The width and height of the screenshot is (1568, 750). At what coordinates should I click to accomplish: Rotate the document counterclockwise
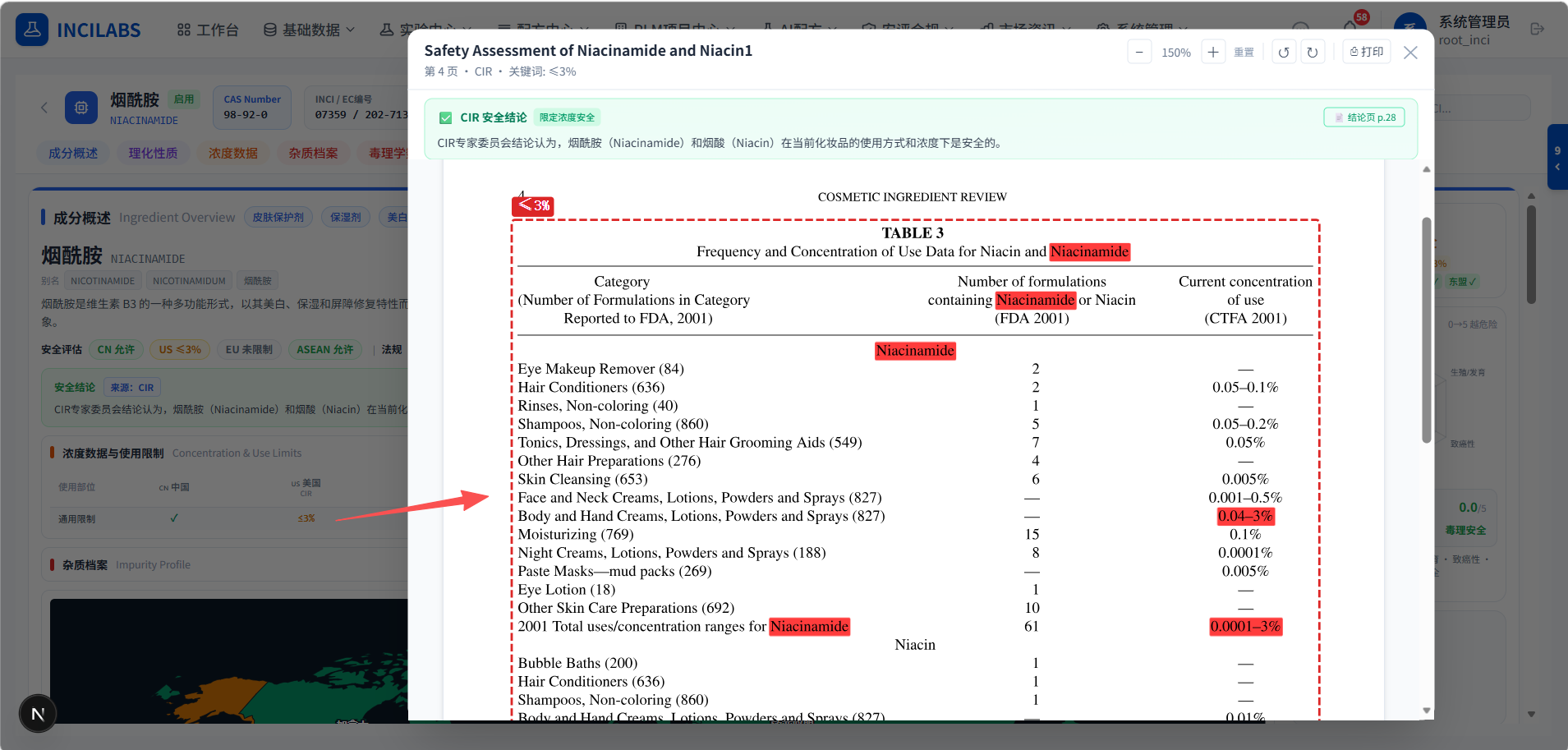click(1284, 52)
